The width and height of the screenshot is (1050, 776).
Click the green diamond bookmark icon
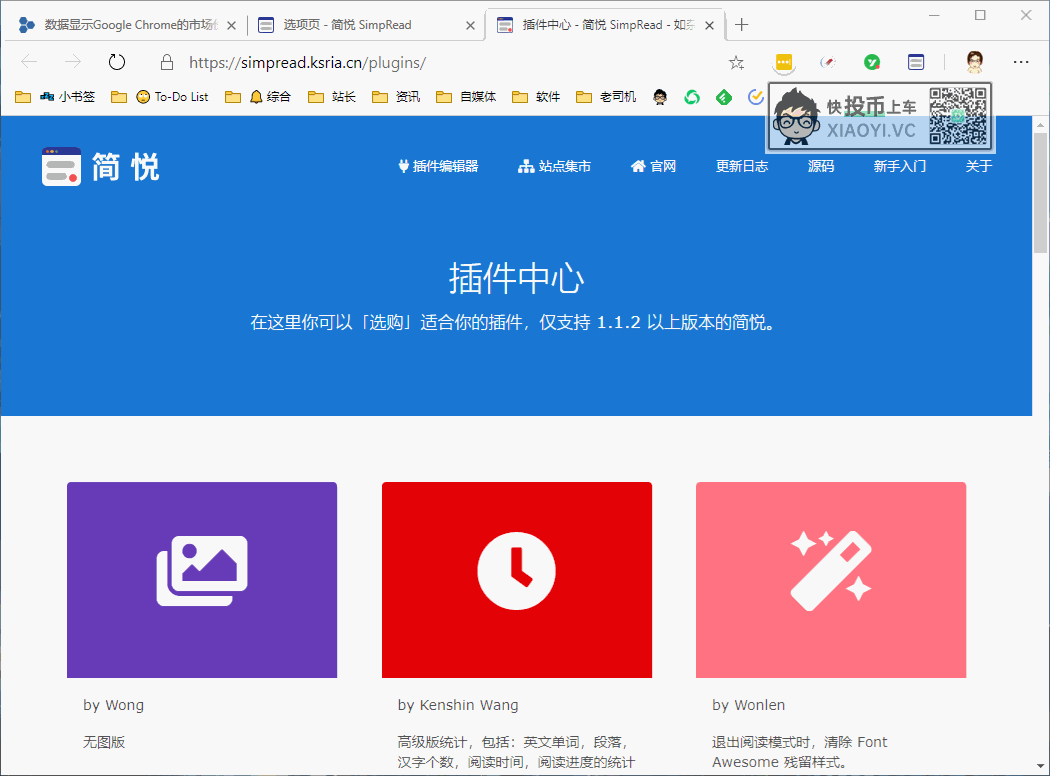pyautogui.click(x=724, y=97)
